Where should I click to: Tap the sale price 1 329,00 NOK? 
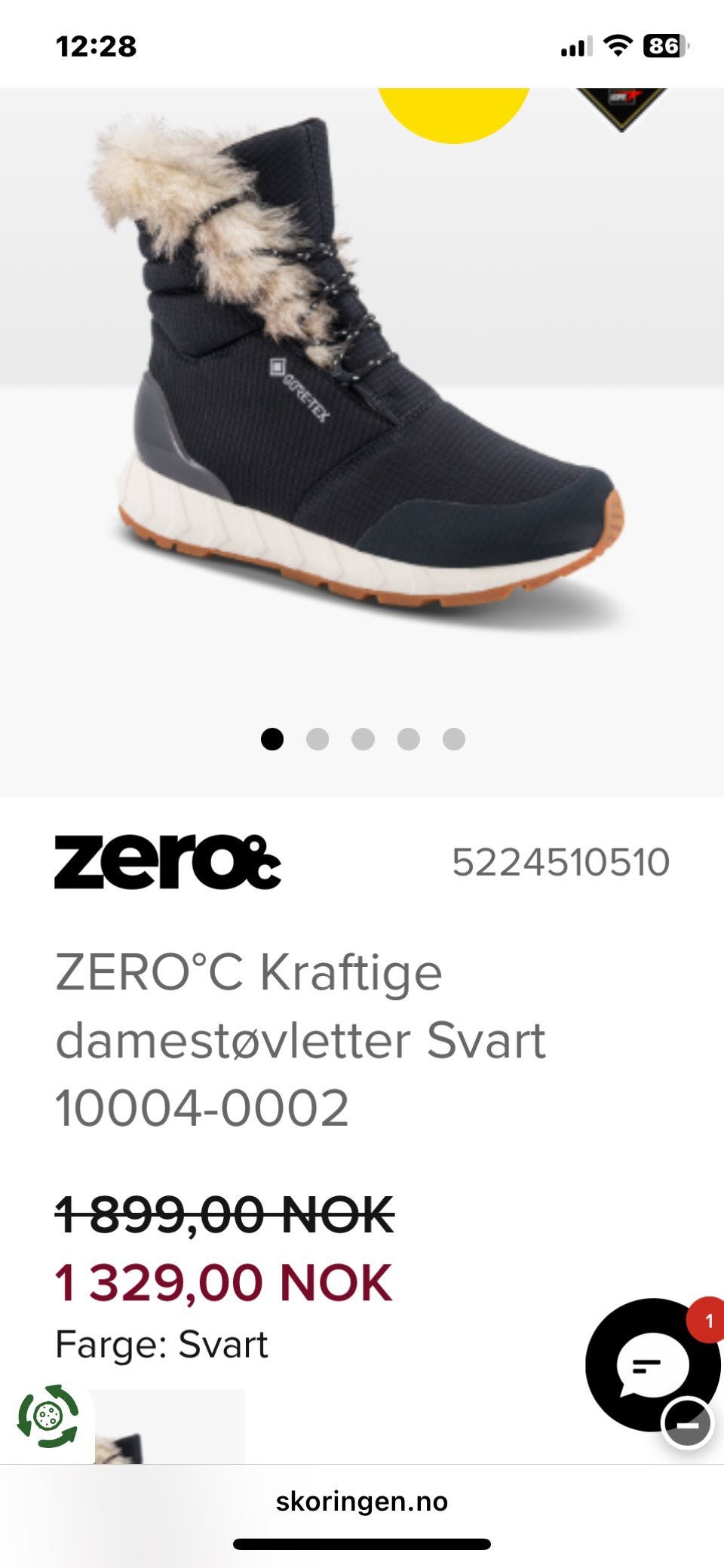[x=223, y=1282]
